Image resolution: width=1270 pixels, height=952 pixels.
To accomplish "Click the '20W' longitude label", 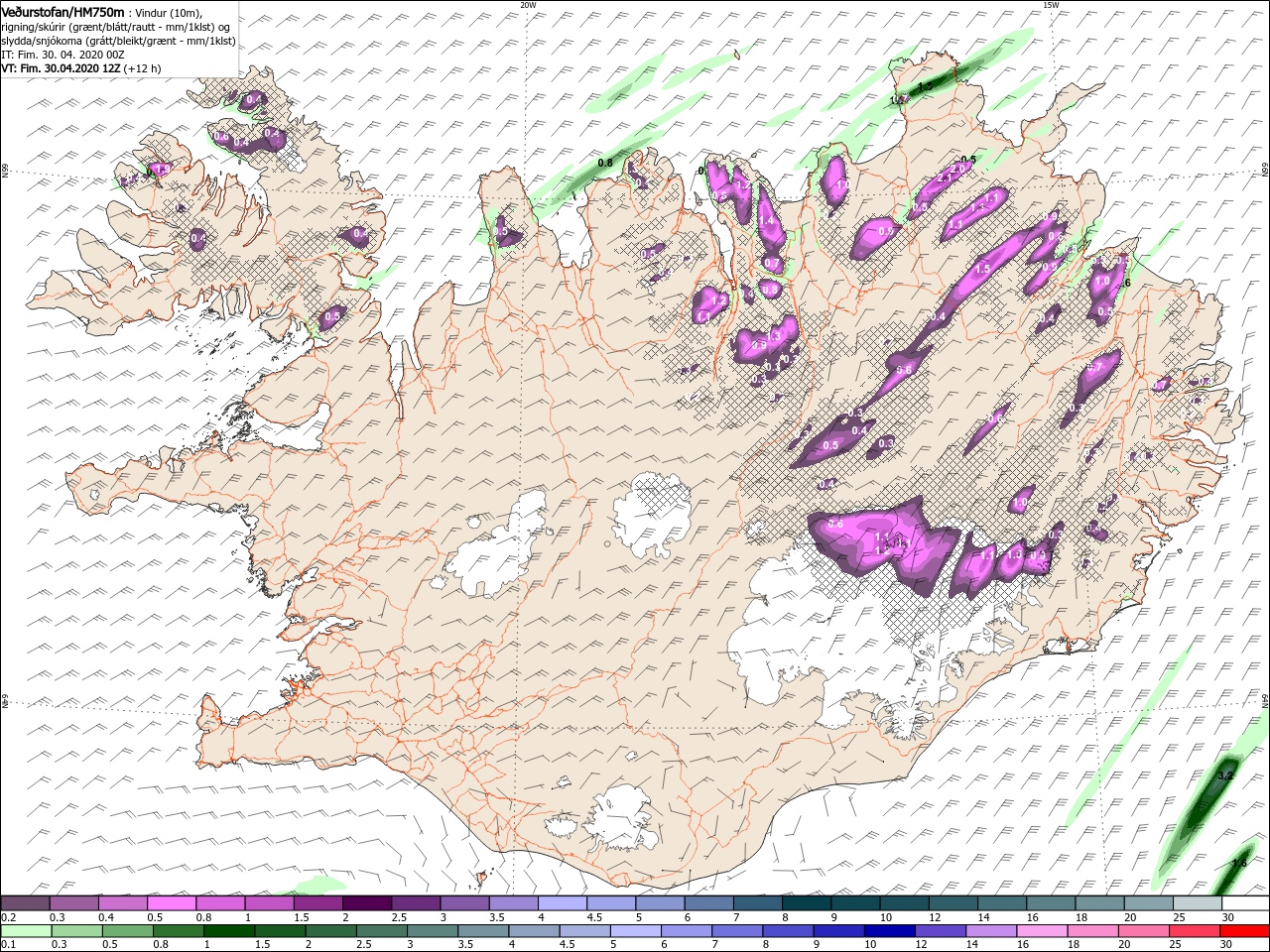I will click(x=528, y=5).
